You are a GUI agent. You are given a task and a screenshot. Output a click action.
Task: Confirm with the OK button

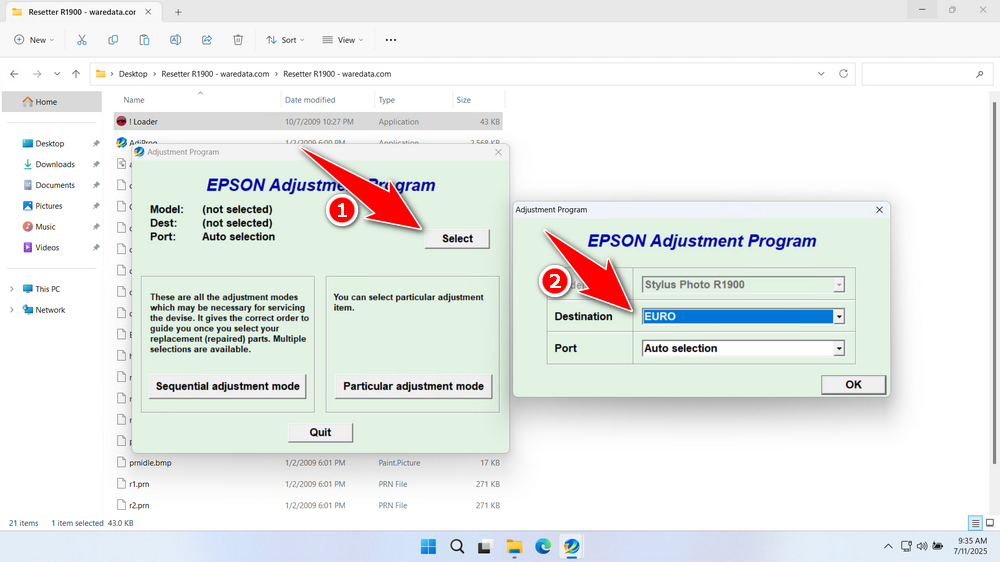click(853, 385)
